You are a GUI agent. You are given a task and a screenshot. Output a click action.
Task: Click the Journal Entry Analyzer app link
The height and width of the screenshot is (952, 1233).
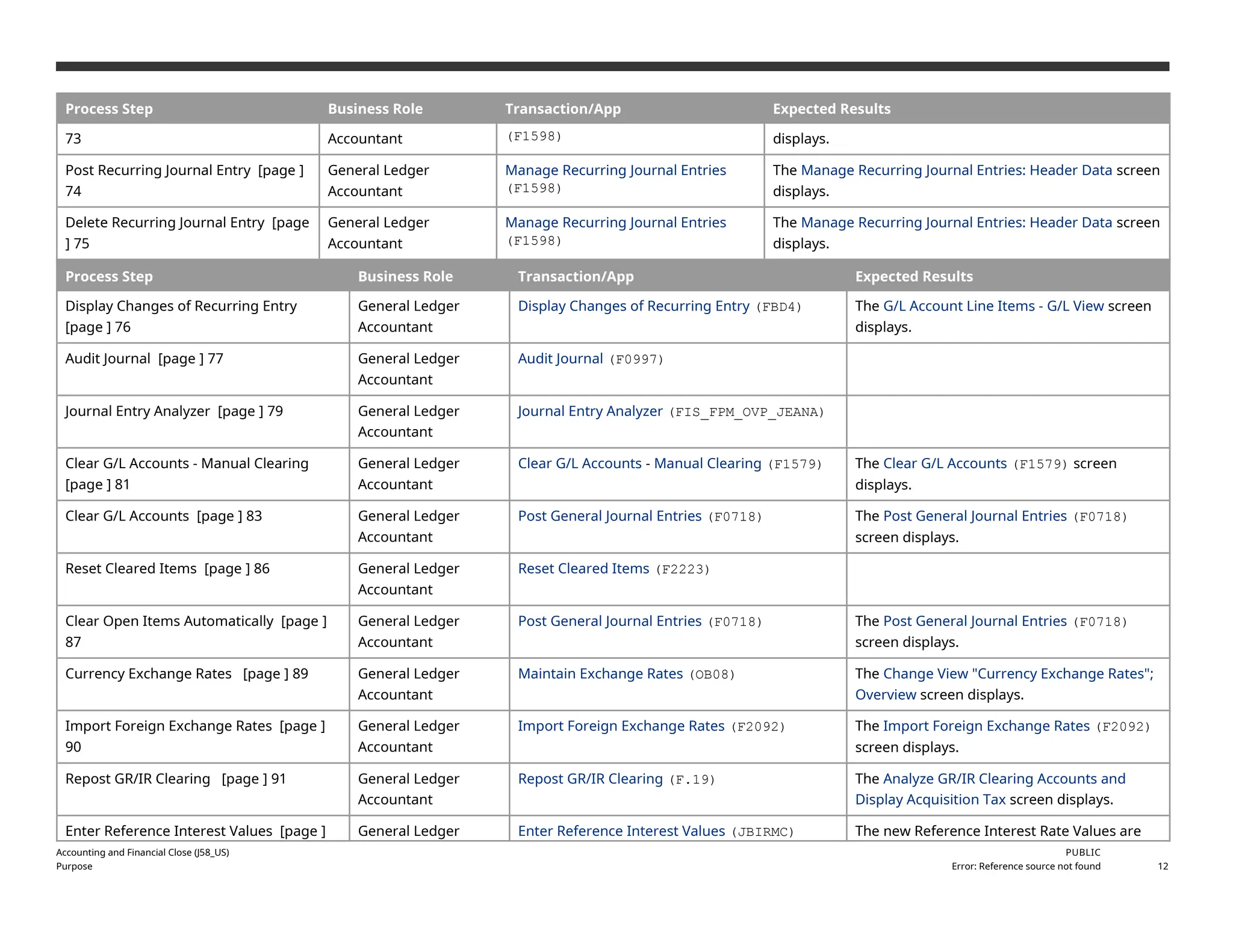point(589,412)
